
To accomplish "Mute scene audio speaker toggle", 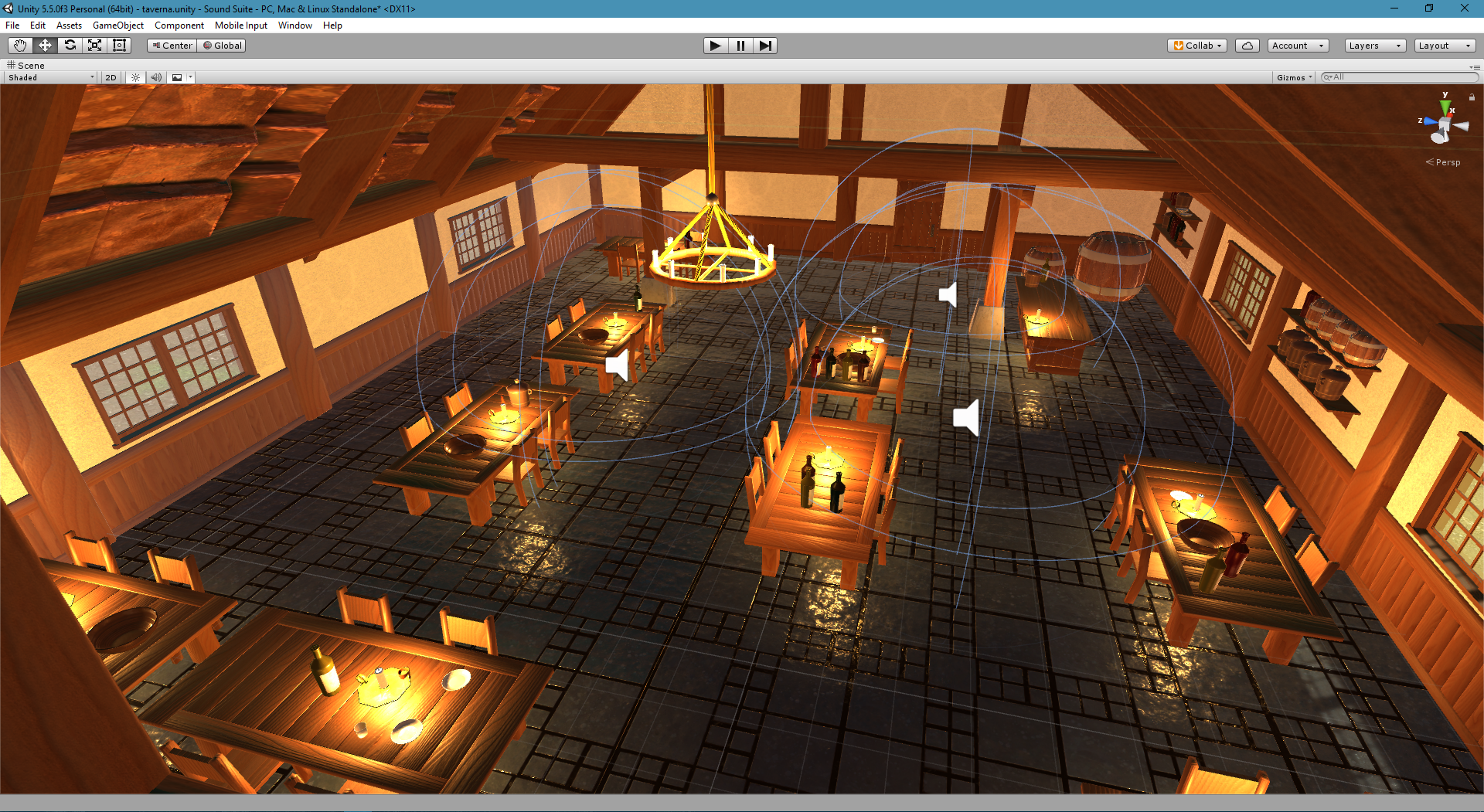I will point(156,77).
